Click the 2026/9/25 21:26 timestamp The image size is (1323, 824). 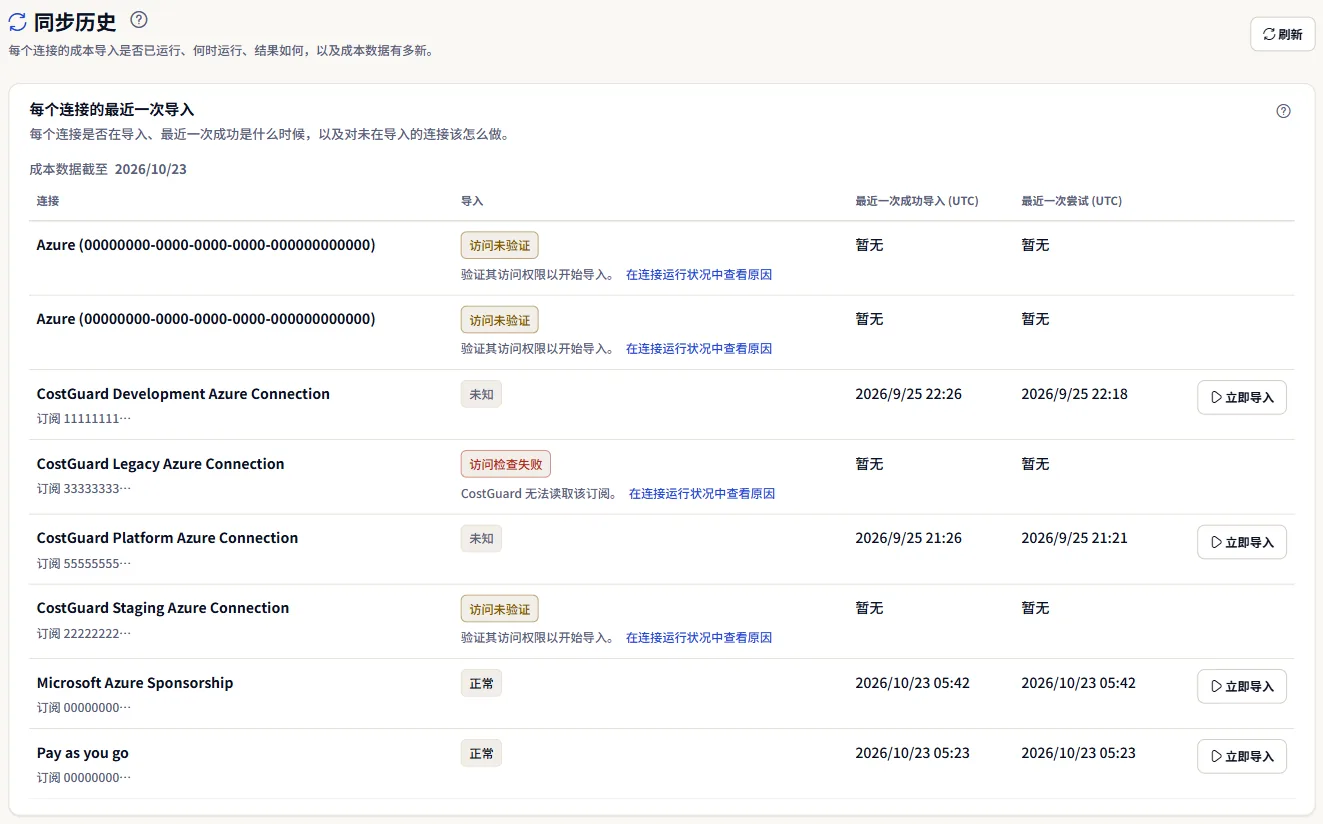click(908, 538)
